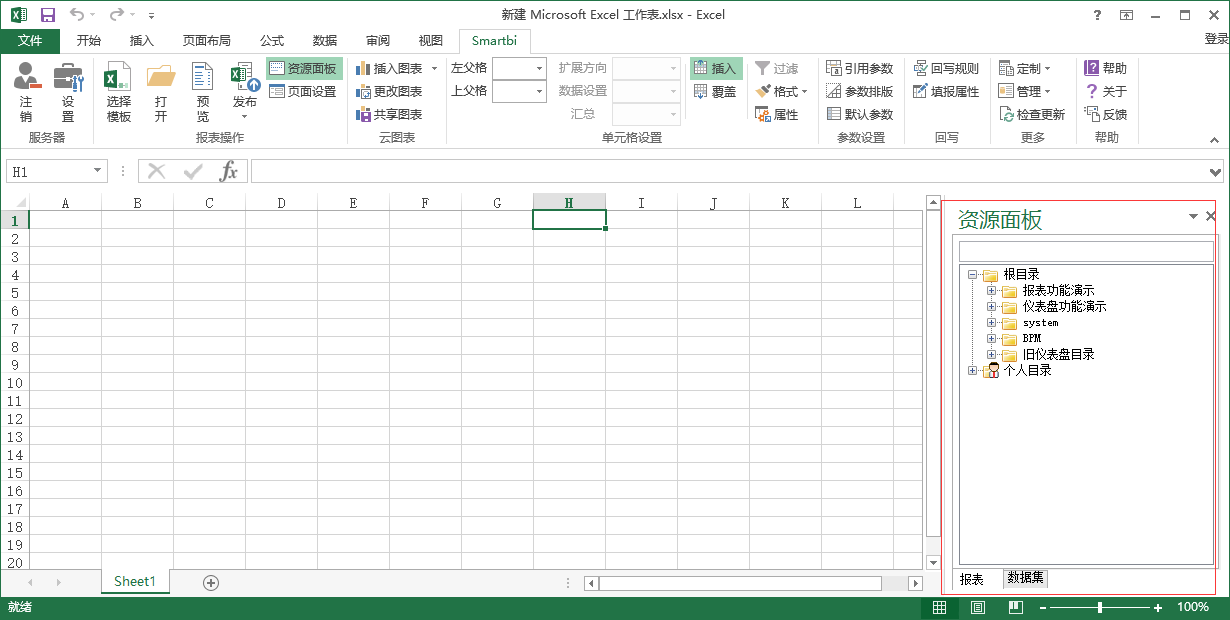Click the resource panel search field
Image resolution: width=1230 pixels, height=620 pixels.
coord(1086,251)
